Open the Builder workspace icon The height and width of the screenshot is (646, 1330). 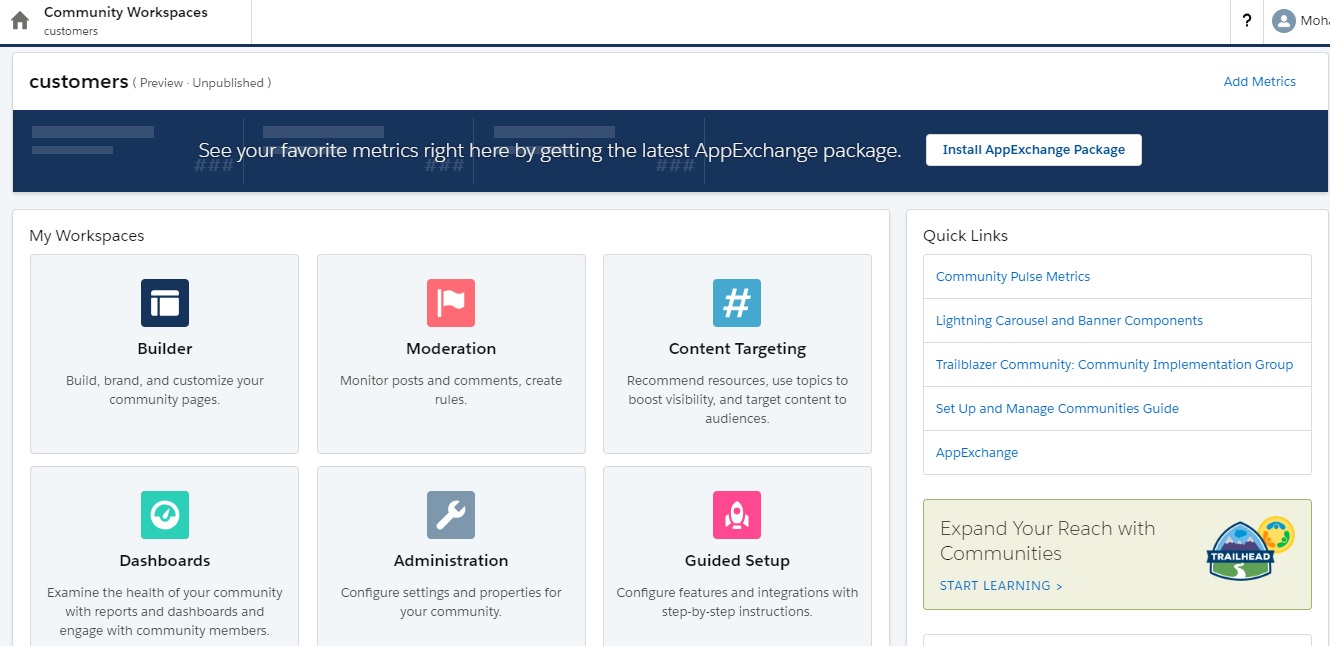(164, 302)
